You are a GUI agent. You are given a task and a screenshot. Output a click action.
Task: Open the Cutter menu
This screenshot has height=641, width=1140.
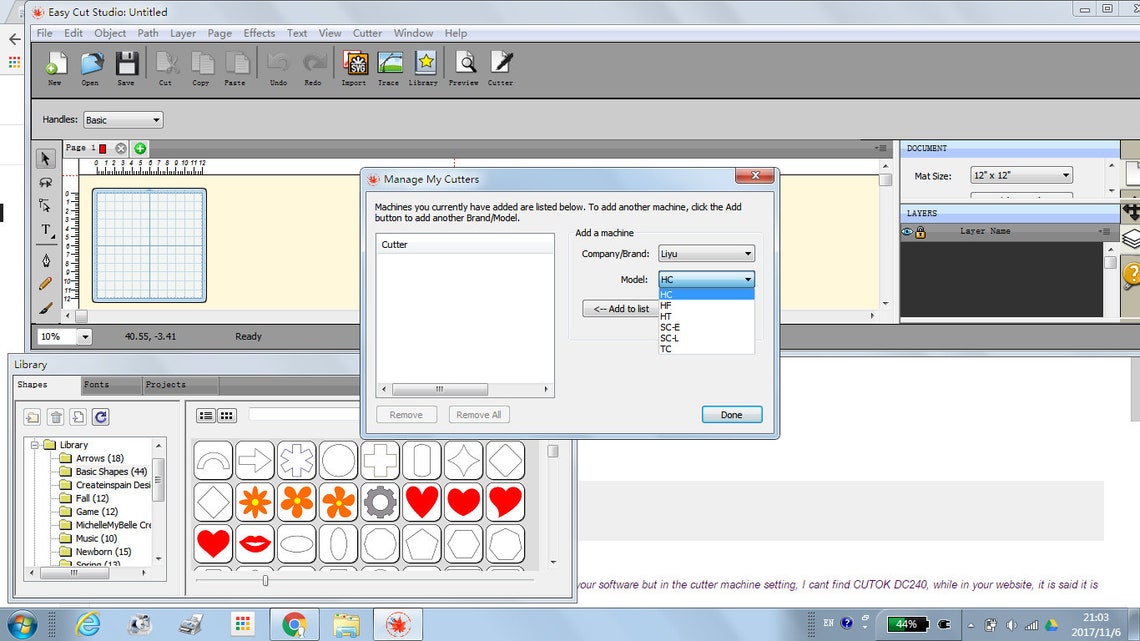(367, 32)
